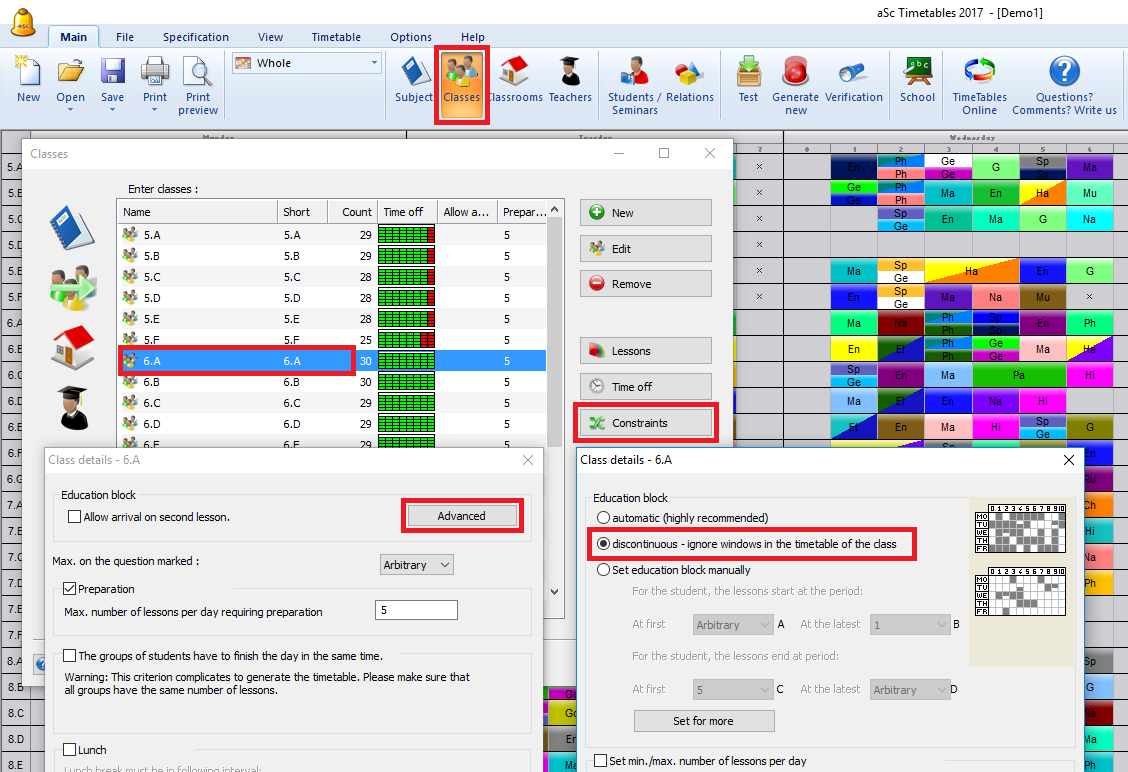Click the Relations toolbar icon
This screenshot has width=1128, height=772.
click(x=690, y=79)
